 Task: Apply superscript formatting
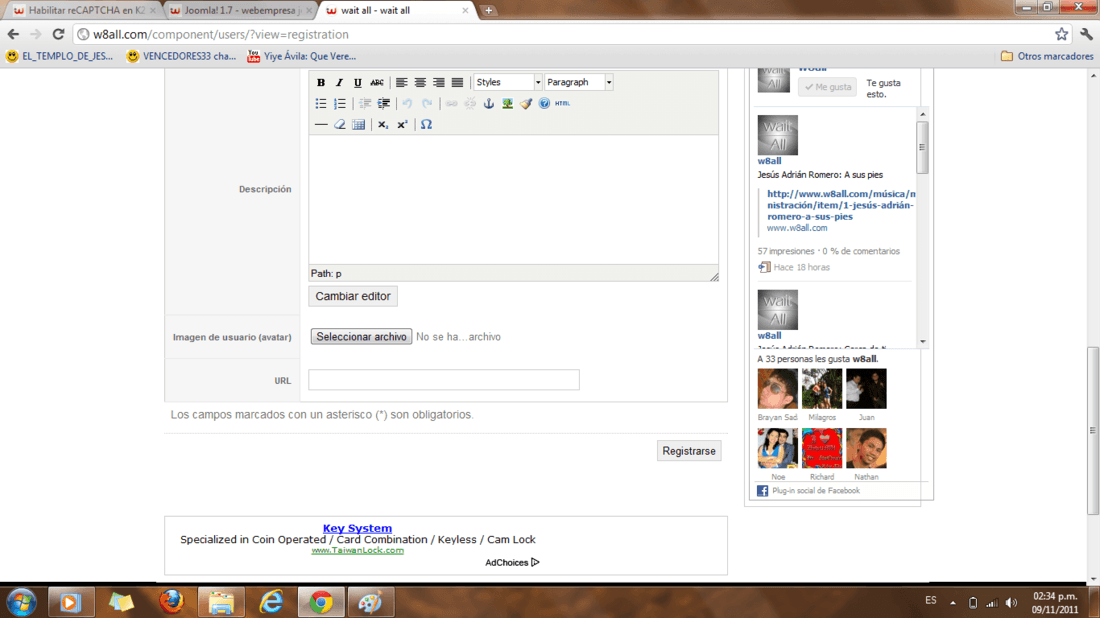pyautogui.click(x=402, y=125)
